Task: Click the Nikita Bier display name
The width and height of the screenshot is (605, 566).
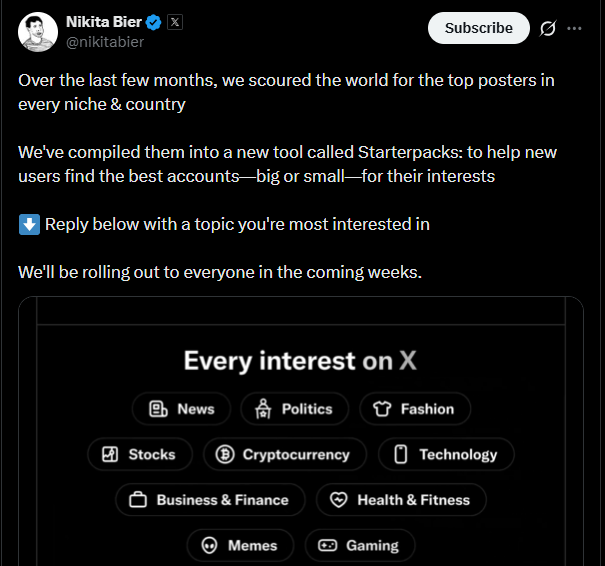Action: (103, 22)
